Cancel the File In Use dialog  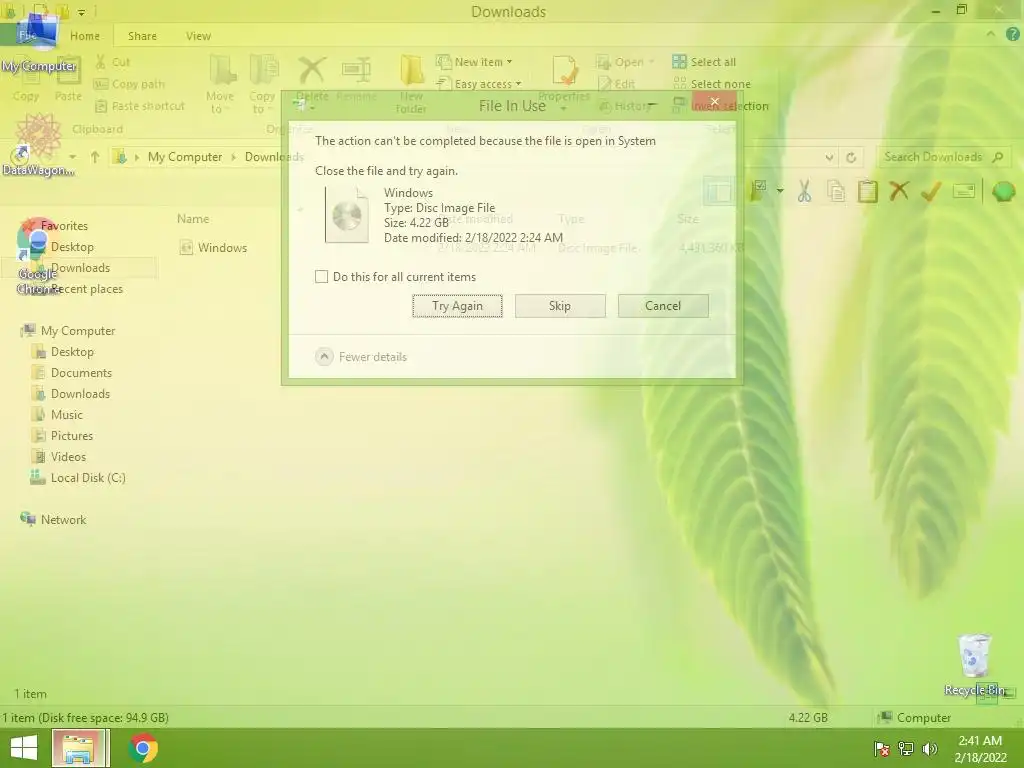click(663, 306)
